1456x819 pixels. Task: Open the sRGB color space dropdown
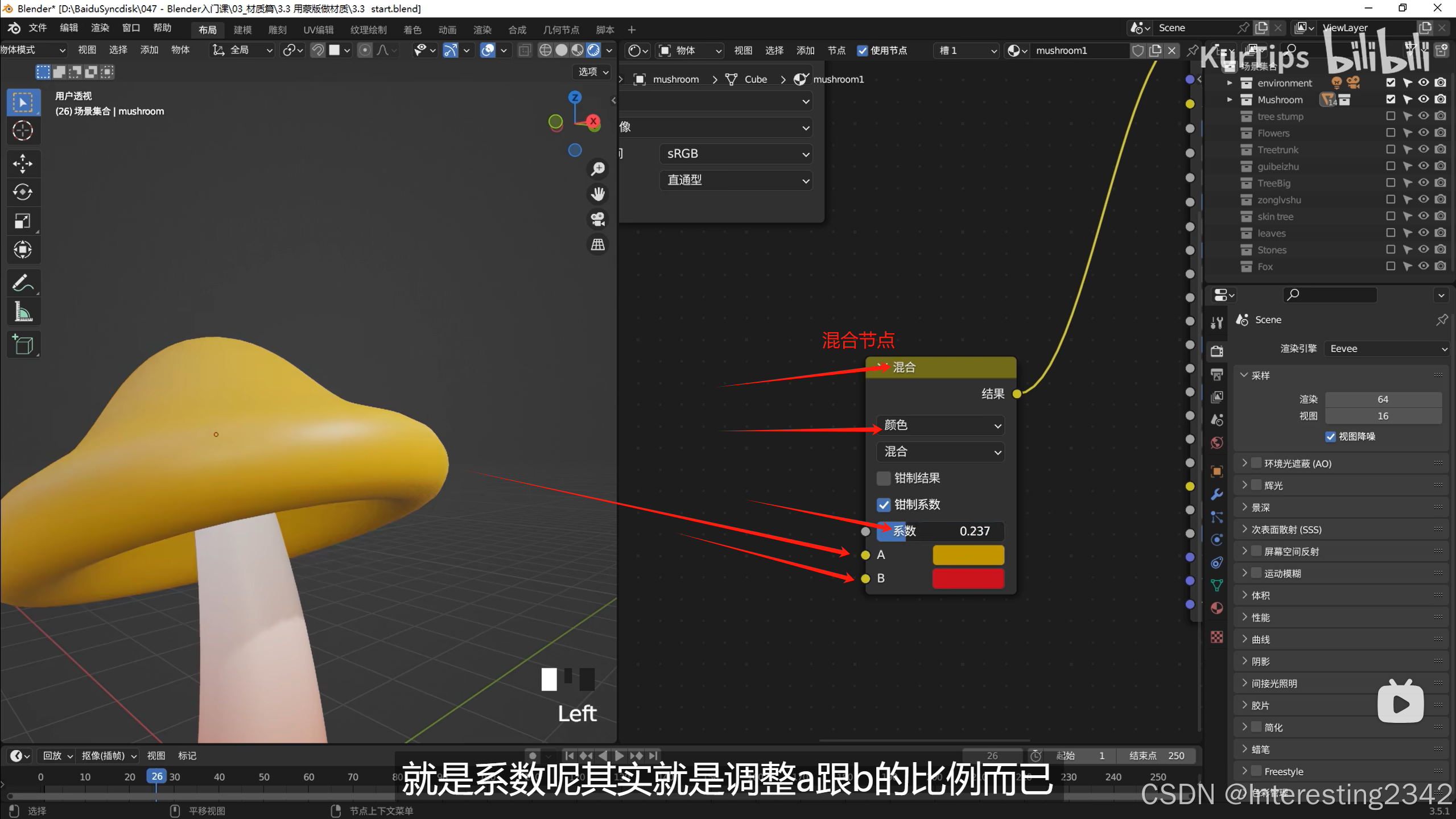pos(735,154)
